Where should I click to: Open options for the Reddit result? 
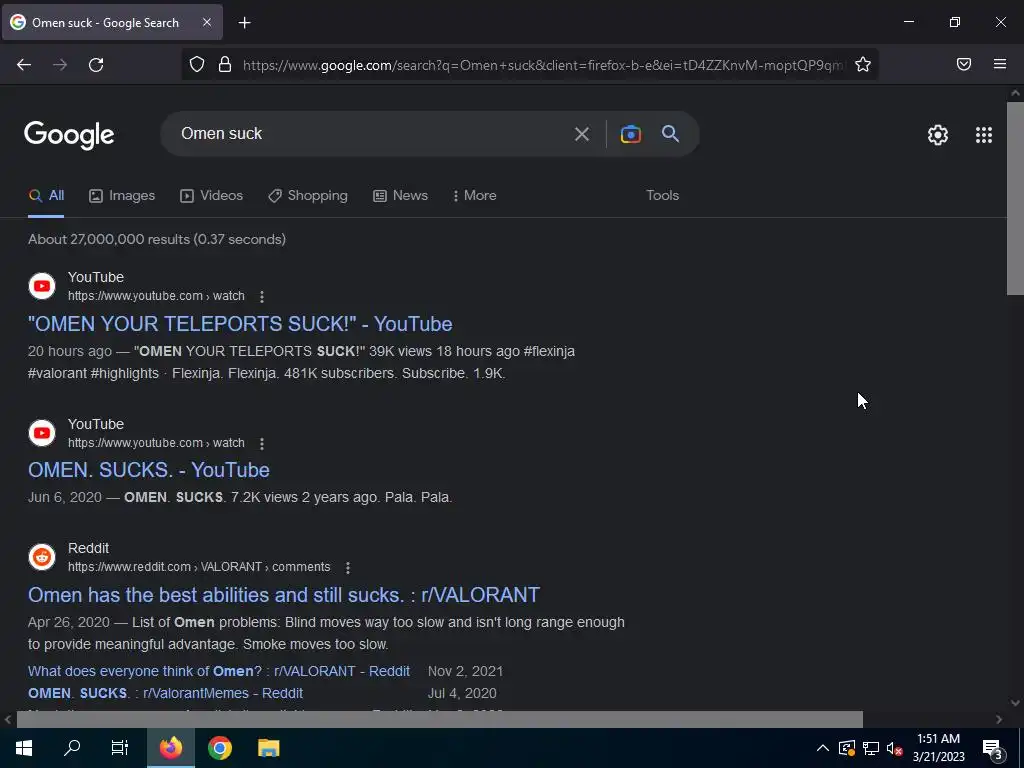coord(348,568)
